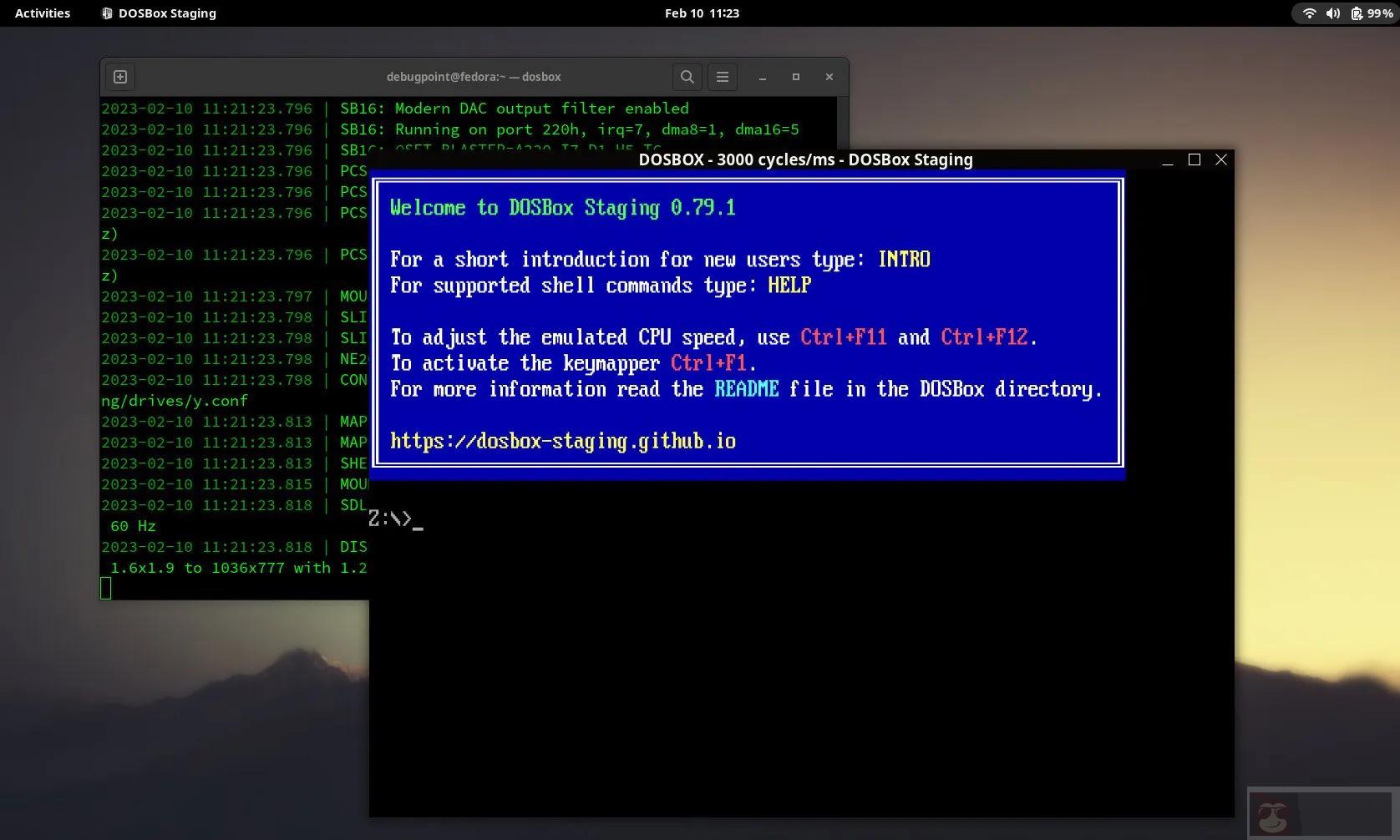Click the battery charging icon

click(x=1356, y=13)
